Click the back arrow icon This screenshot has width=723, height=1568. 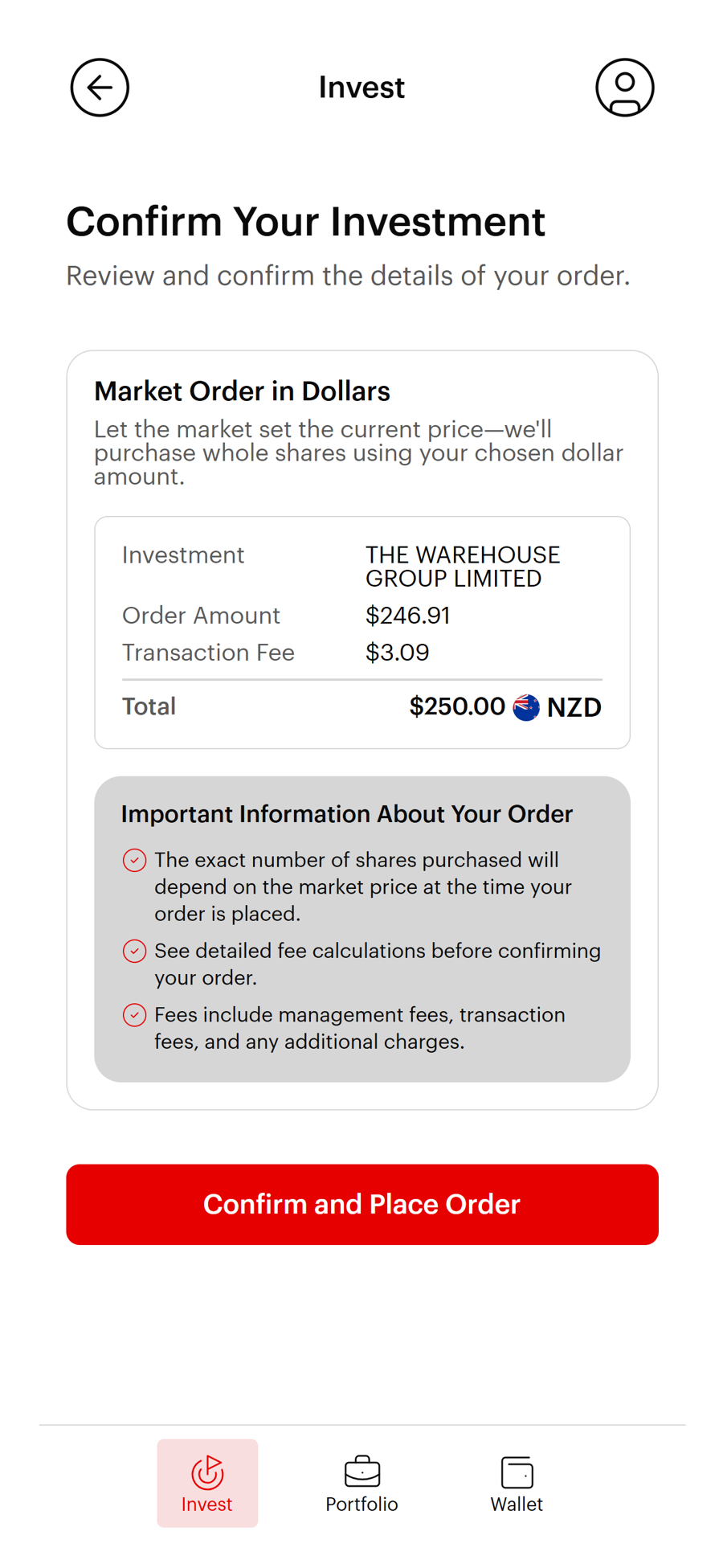coord(99,88)
